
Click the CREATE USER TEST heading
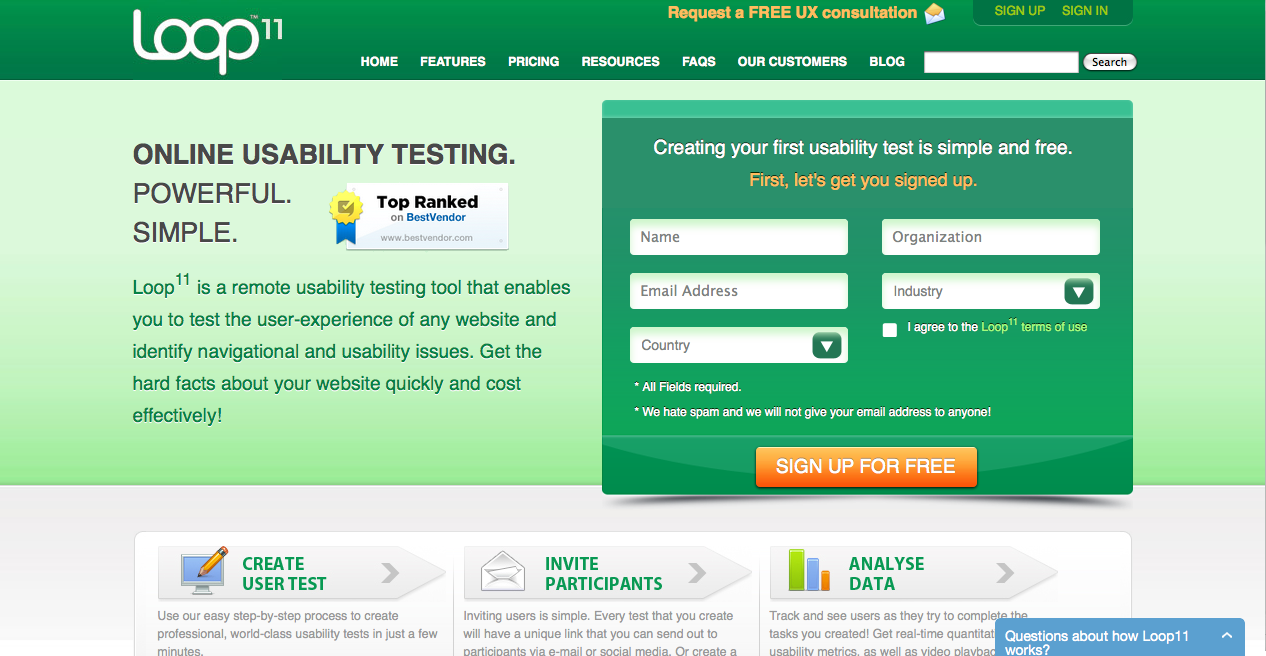(284, 573)
